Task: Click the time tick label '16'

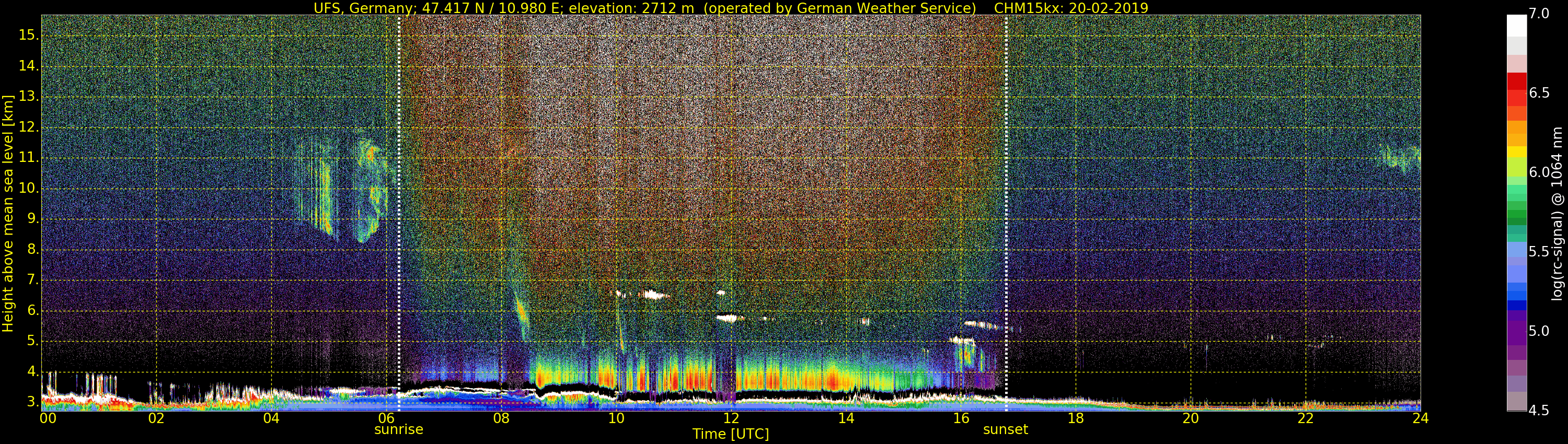Action: click(961, 418)
